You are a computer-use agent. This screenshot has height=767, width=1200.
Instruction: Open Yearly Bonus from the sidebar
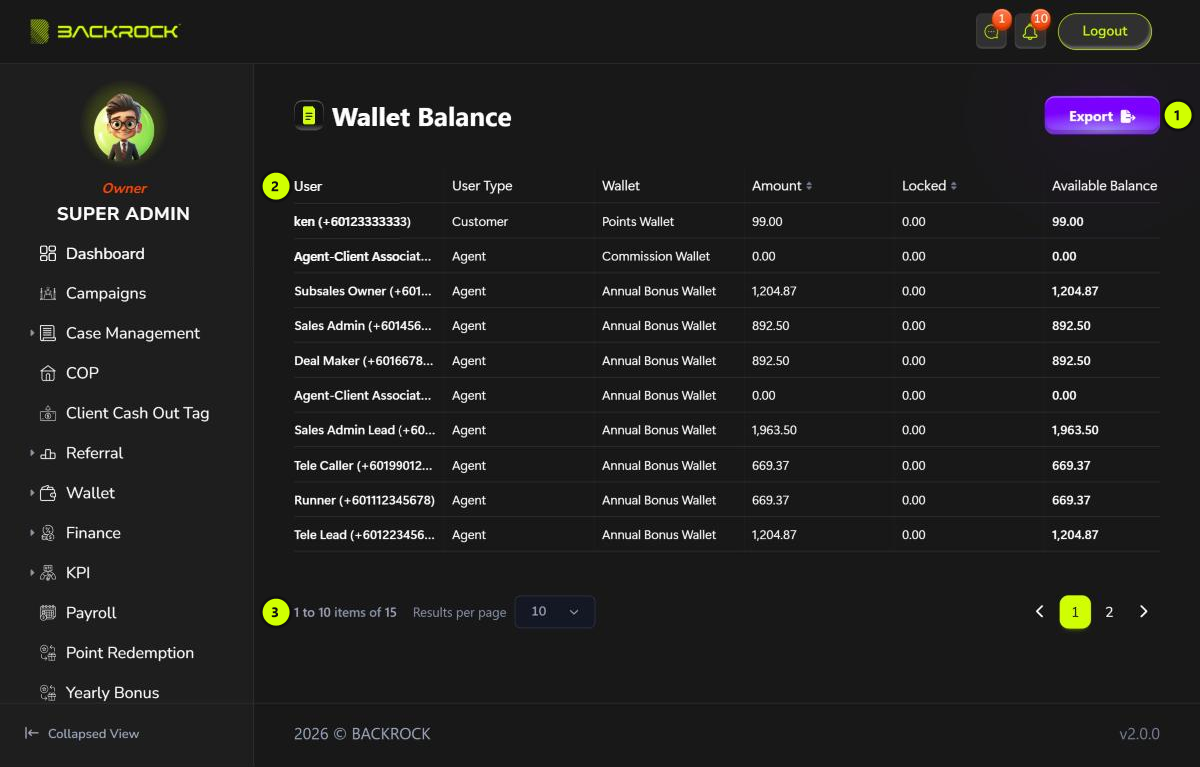point(112,693)
